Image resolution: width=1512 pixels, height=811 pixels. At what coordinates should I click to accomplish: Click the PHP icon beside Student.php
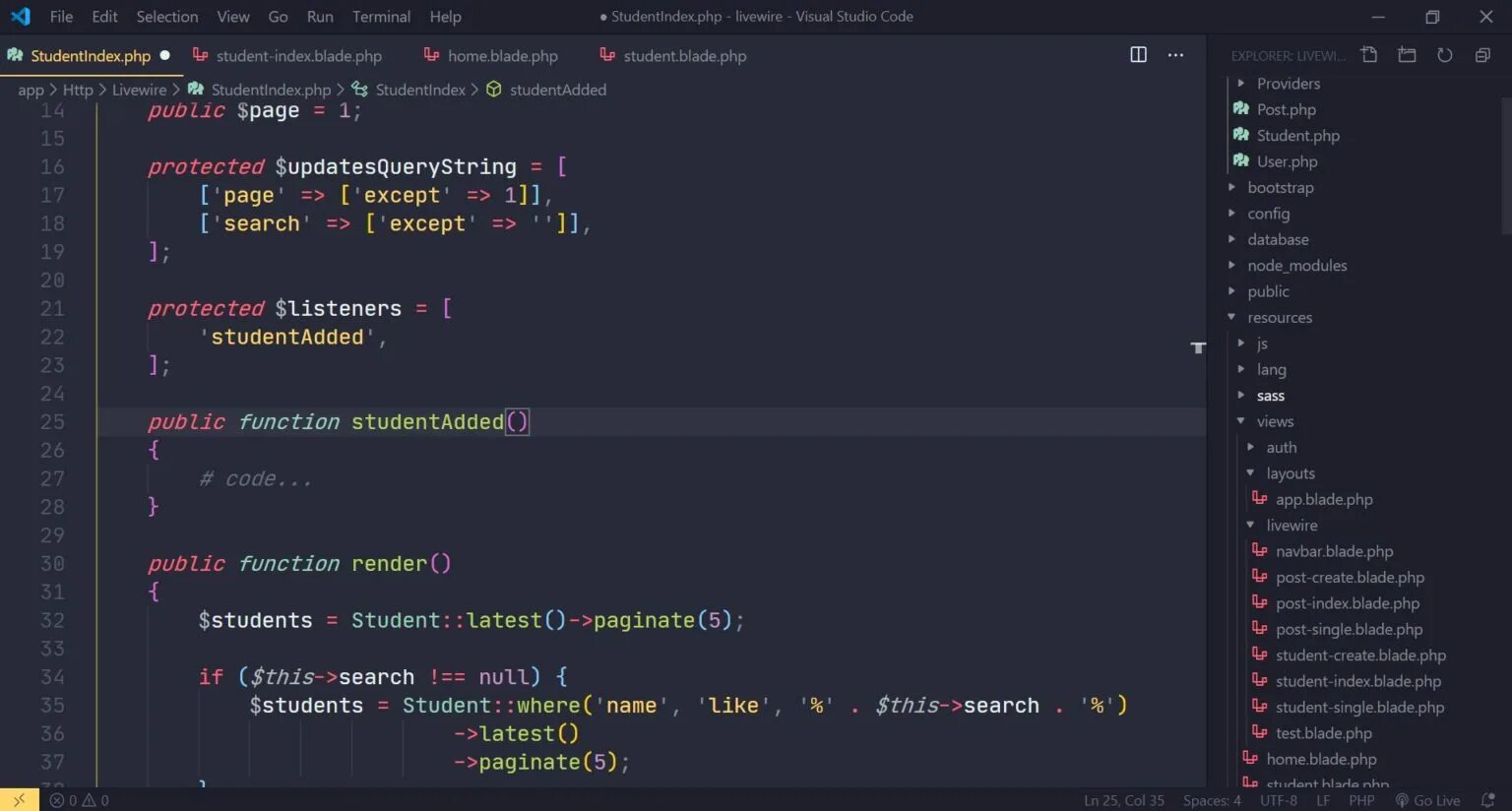1241,135
